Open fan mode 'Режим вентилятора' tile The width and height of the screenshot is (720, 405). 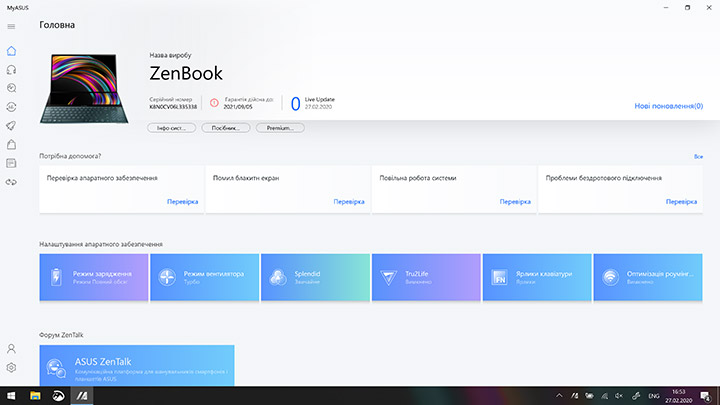(205, 277)
